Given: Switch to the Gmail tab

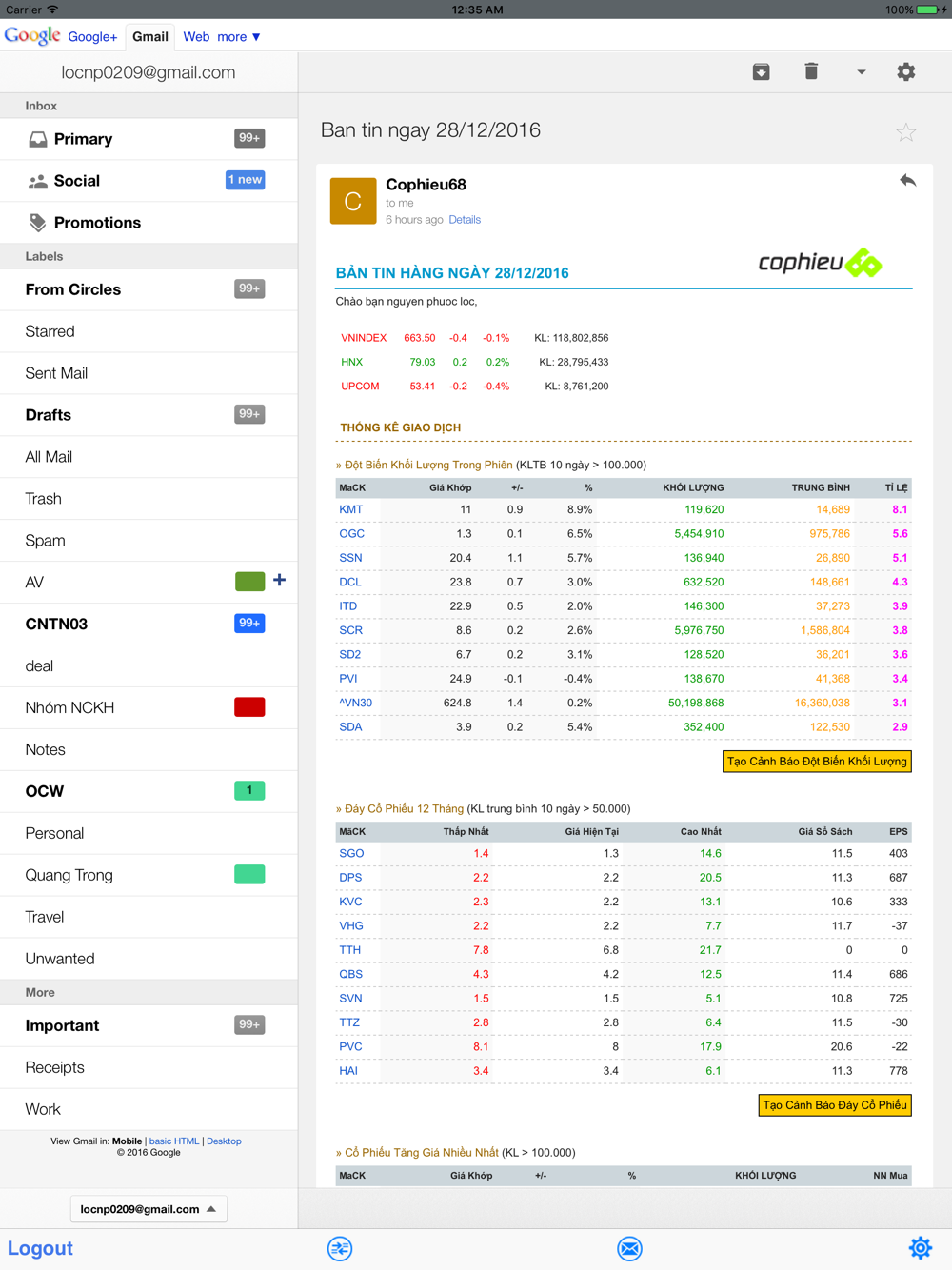Looking at the screenshot, I should (150, 37).
